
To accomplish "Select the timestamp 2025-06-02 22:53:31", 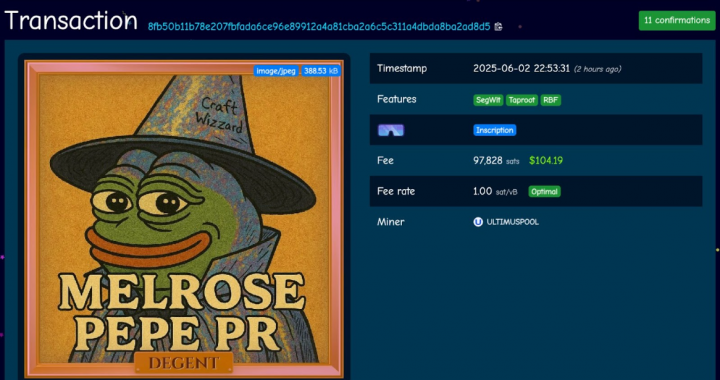I will (521, 69).
